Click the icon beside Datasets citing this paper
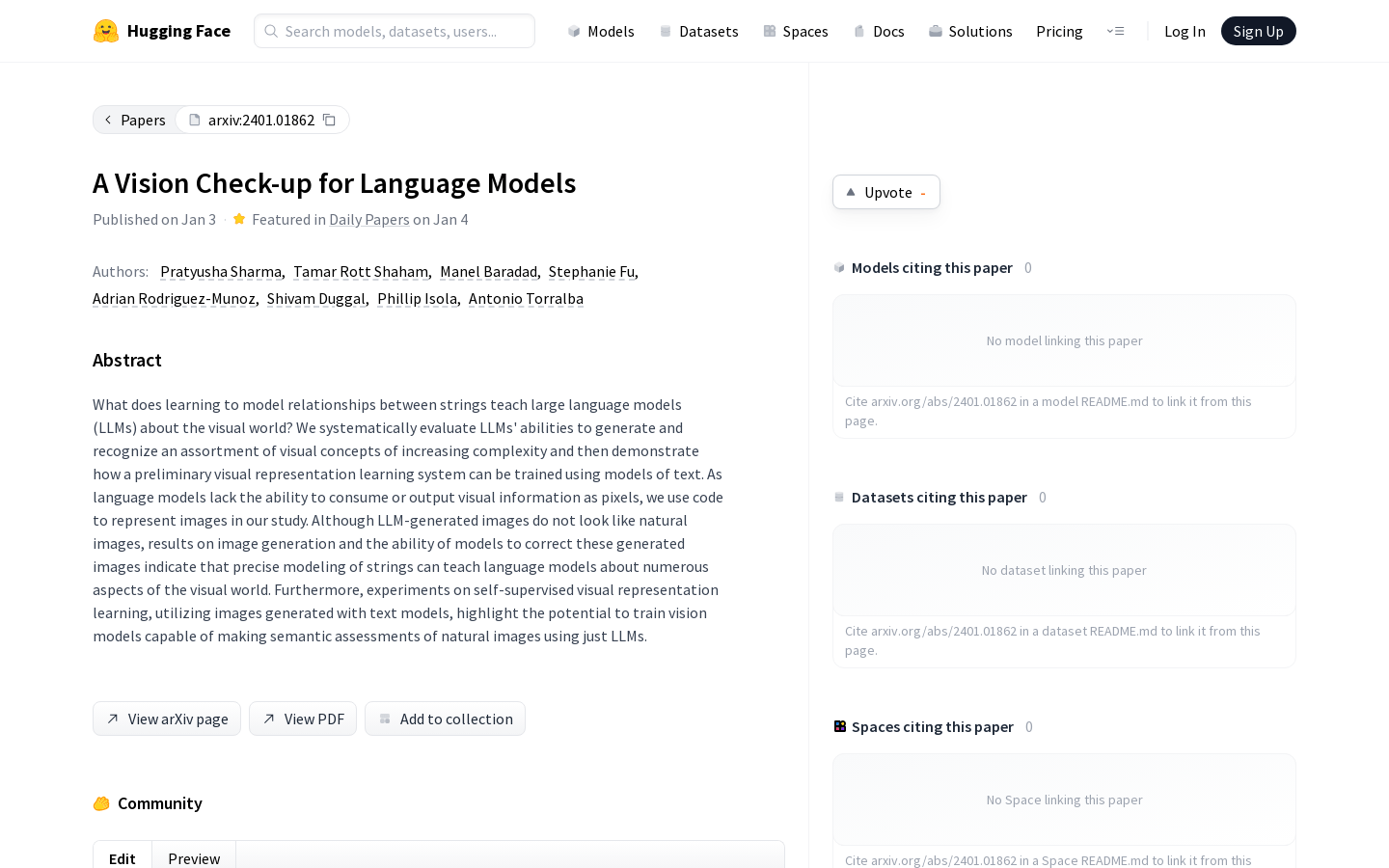 tap(839, 497)
